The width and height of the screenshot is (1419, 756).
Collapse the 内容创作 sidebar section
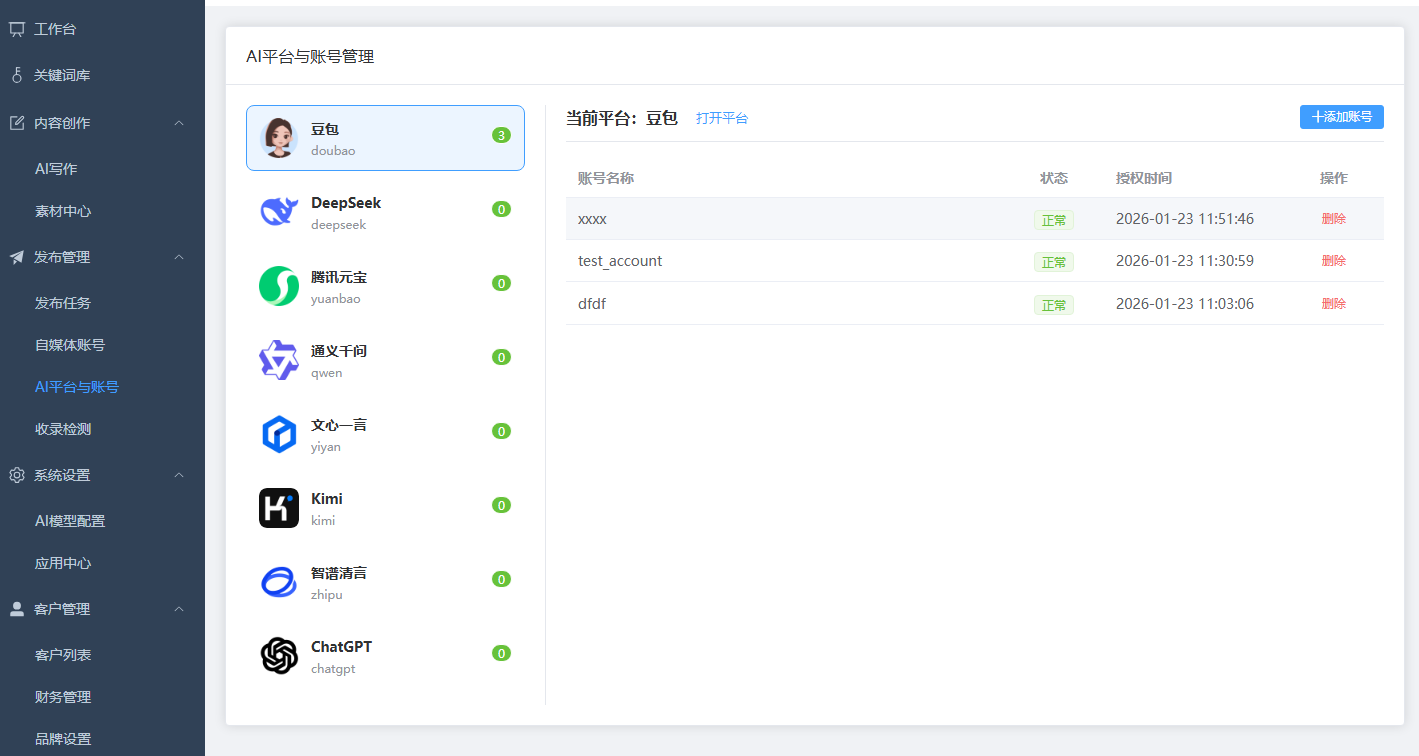click(179, 123)
